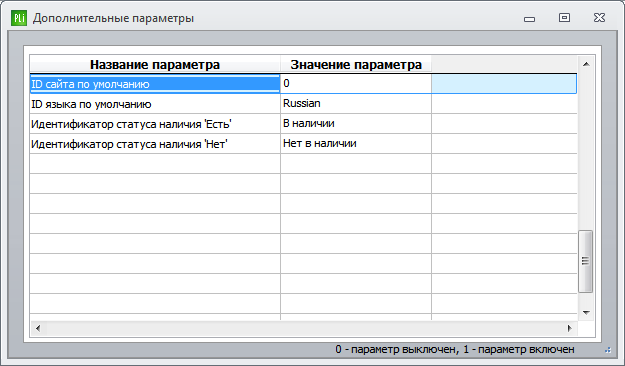Click the green PLi application icon
This screenshot has width=625, height=366.
[x=19, y=18]
